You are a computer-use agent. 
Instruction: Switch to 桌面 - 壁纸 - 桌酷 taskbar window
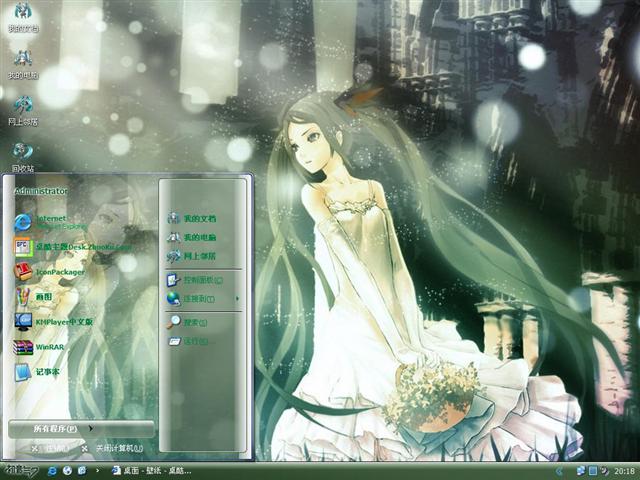click(x=152, y=471)
